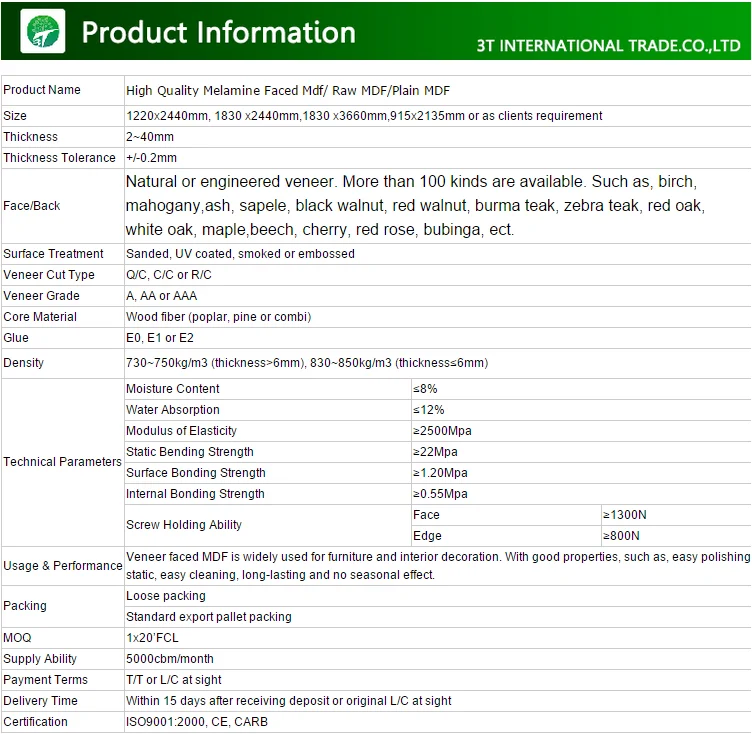Select the Veneer Grade value A, AA or AAA
The image size is (752, 734).
pyautogui.click(x=162, y=296)
